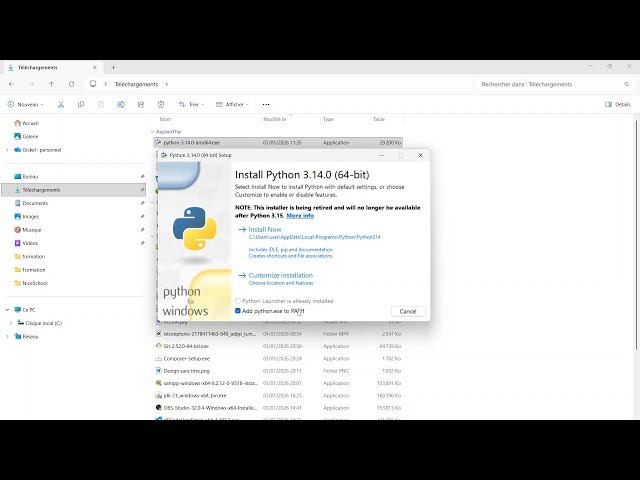Sort by the Type column header
This screenshot has height=480, width=640.
coord(328,119)
